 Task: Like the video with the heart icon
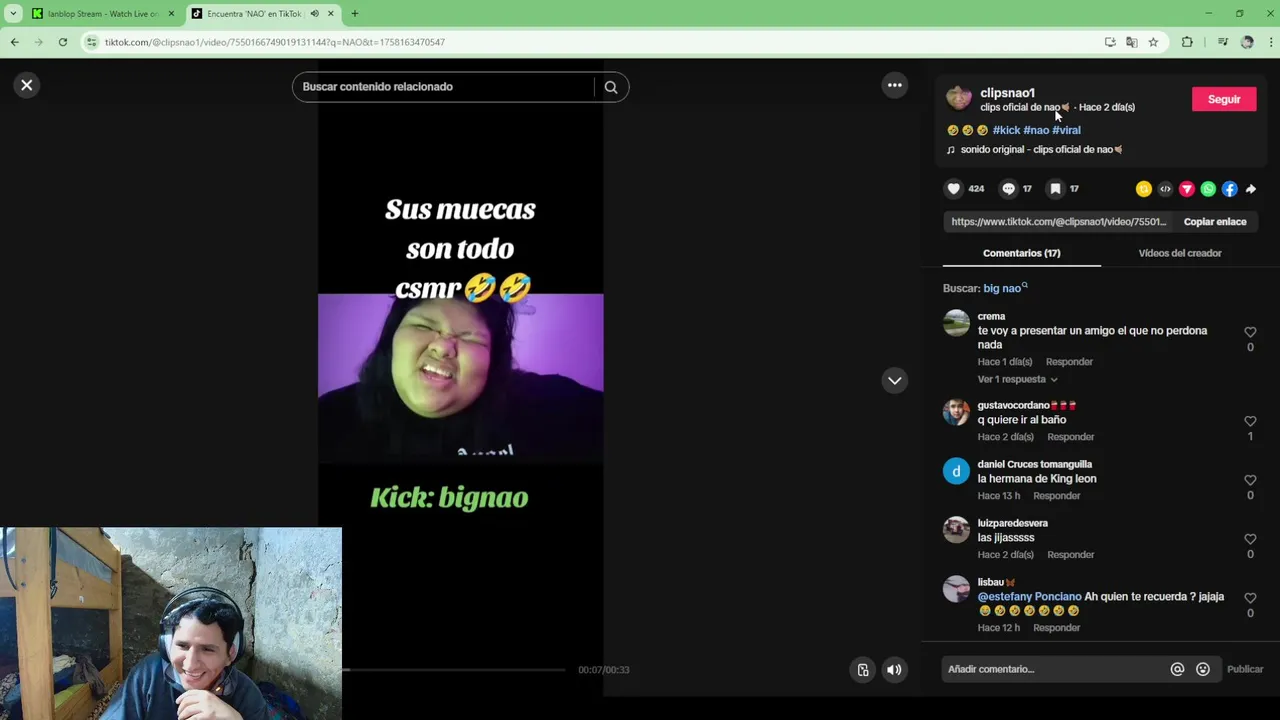954,188
